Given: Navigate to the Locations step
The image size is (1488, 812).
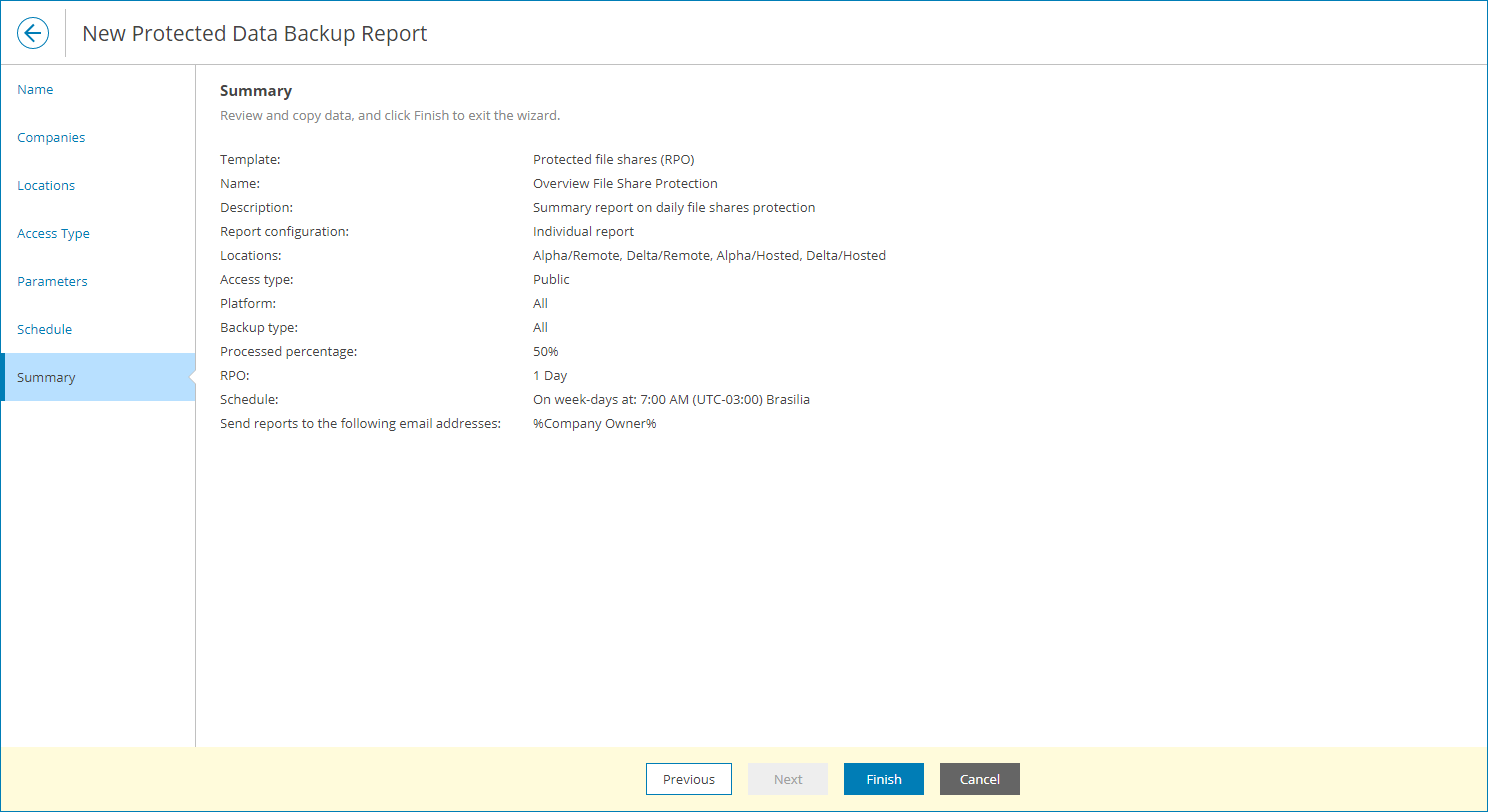Looking at the screenshot, I should click(x=45, y=185).
